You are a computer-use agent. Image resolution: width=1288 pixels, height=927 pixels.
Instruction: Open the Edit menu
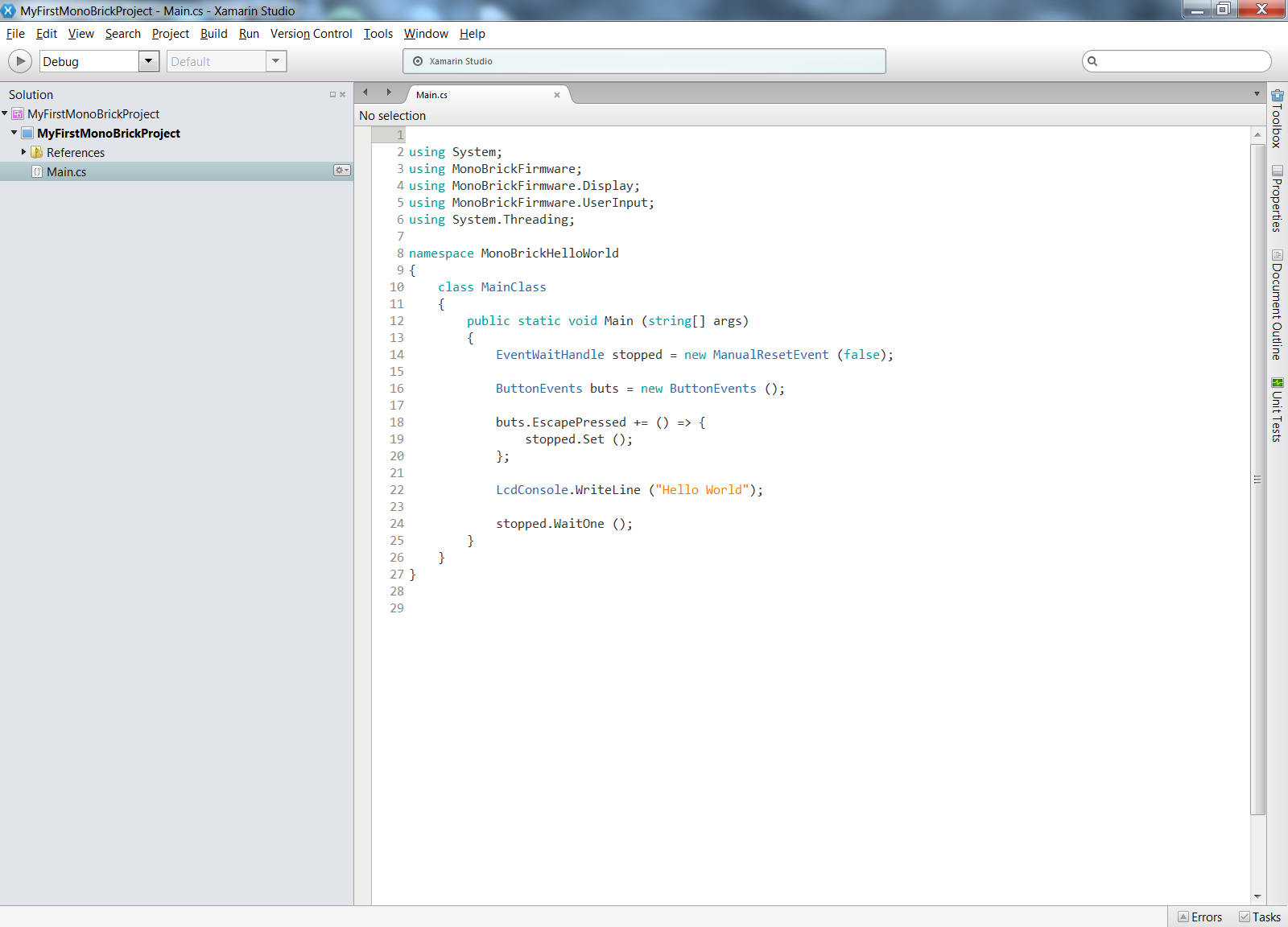coord(47,34)
